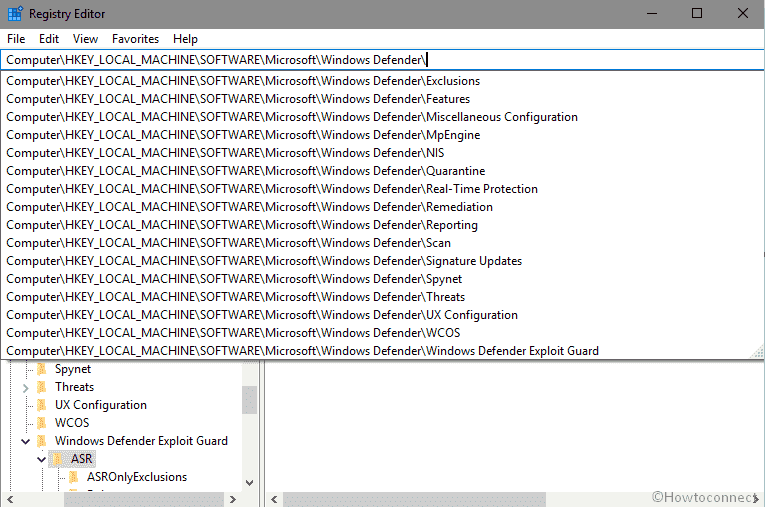Select the NIS path suggestion
Screen dimensions: 765x507
click(382, 153)
